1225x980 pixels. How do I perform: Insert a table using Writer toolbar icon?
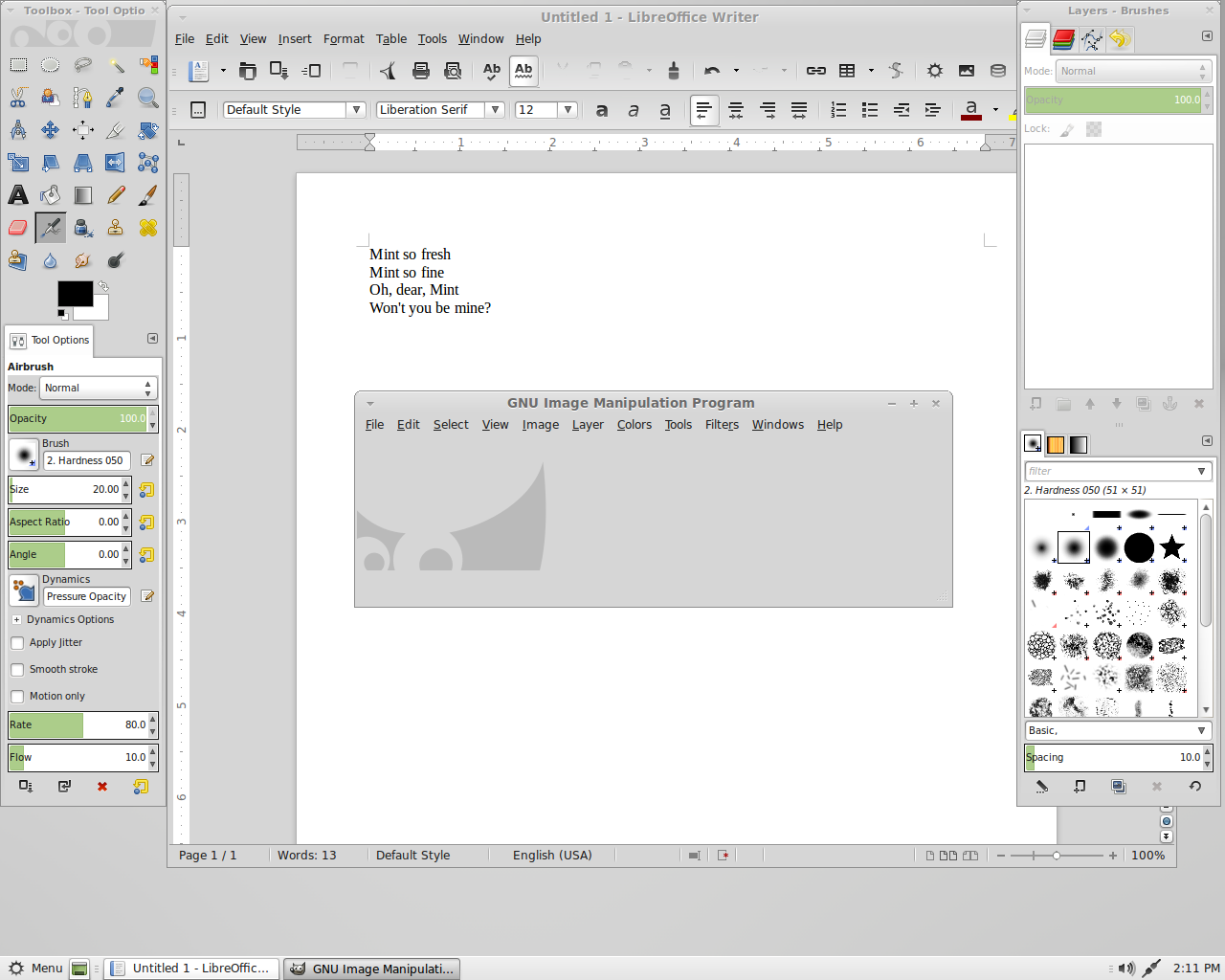(847, 71)
